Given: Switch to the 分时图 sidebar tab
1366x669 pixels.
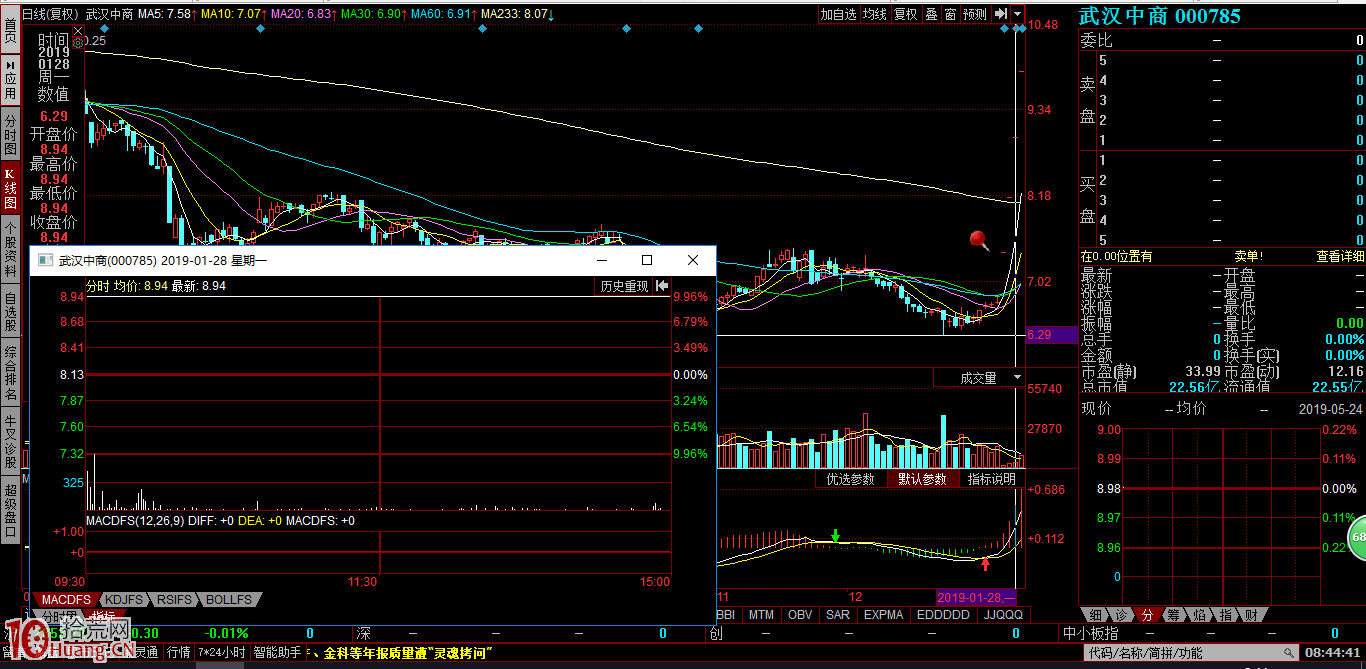Looking at the screenshot, I should point(10,134).
